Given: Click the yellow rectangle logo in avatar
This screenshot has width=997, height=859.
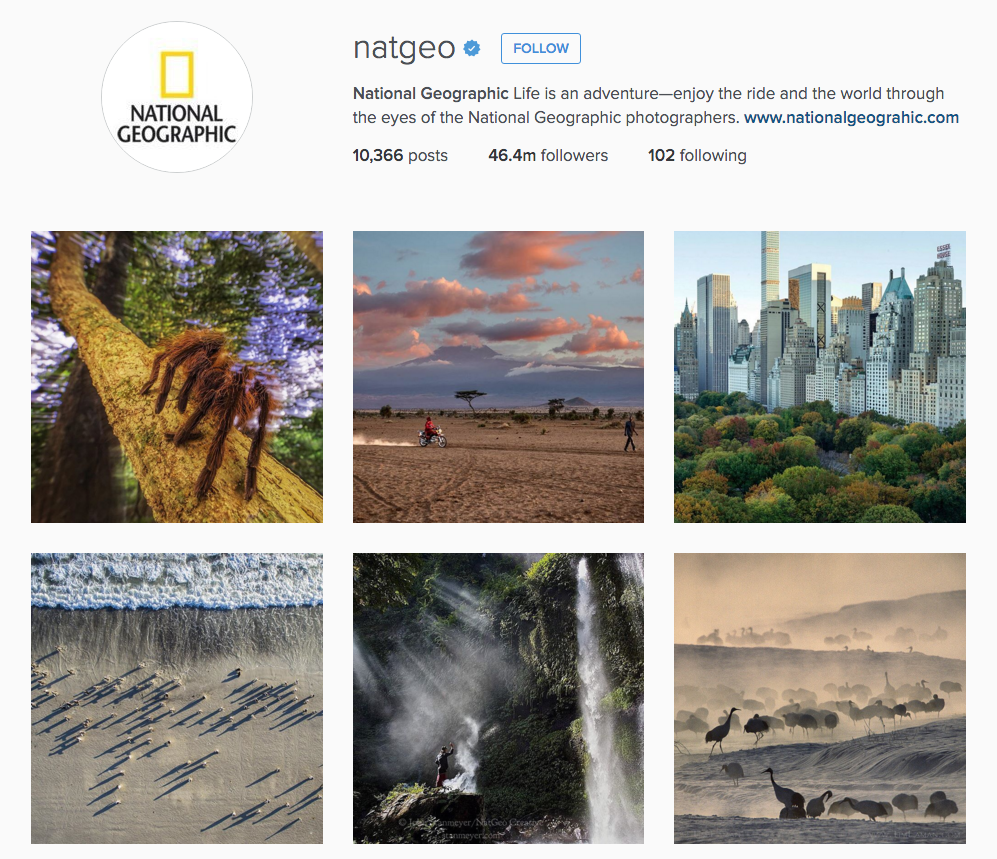Looking at the screenshot, I should click(x=177, y=74).
